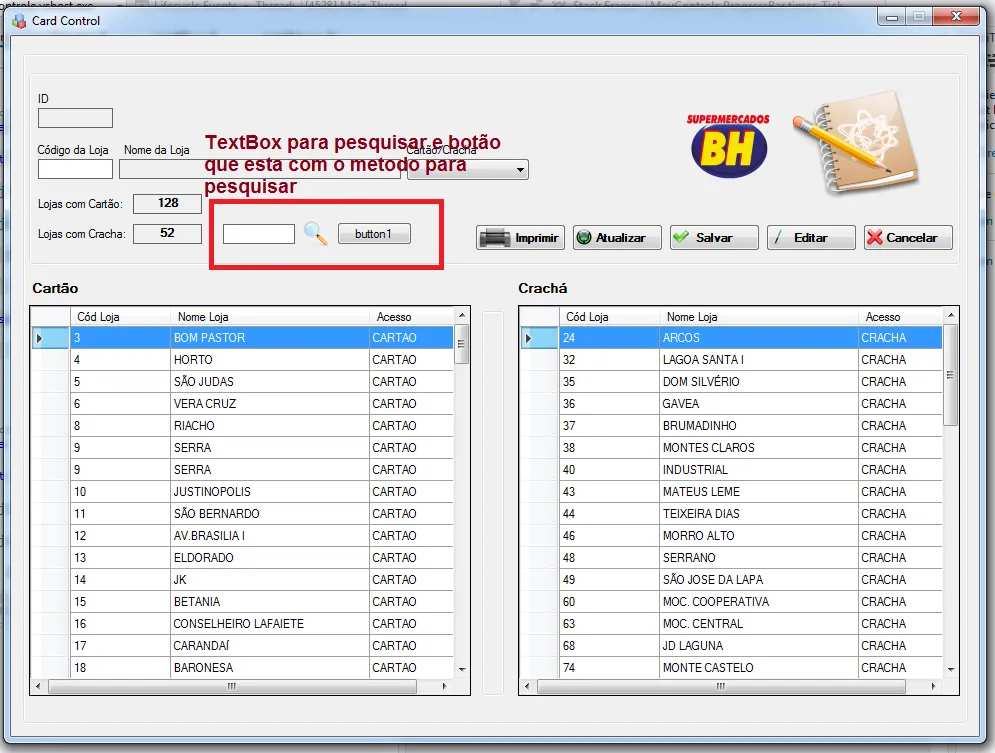Screen dimensions: 995x753
Task: Select the JD LAGUNA cell
Action: [x=759, y=646]
